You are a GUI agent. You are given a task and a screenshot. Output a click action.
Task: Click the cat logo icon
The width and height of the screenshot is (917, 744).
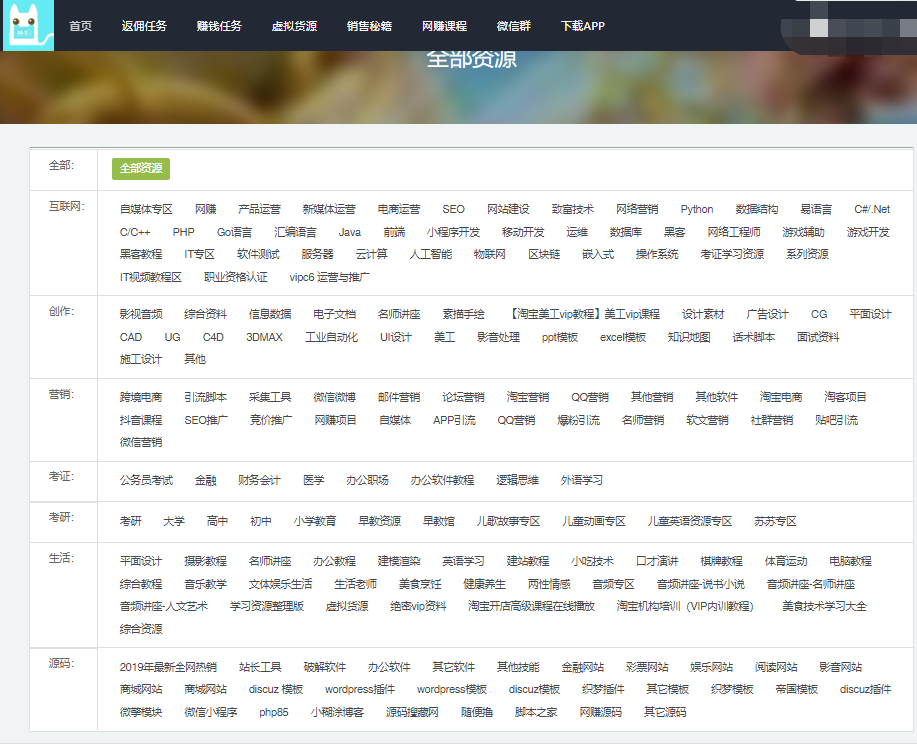(x=29, y=26)
